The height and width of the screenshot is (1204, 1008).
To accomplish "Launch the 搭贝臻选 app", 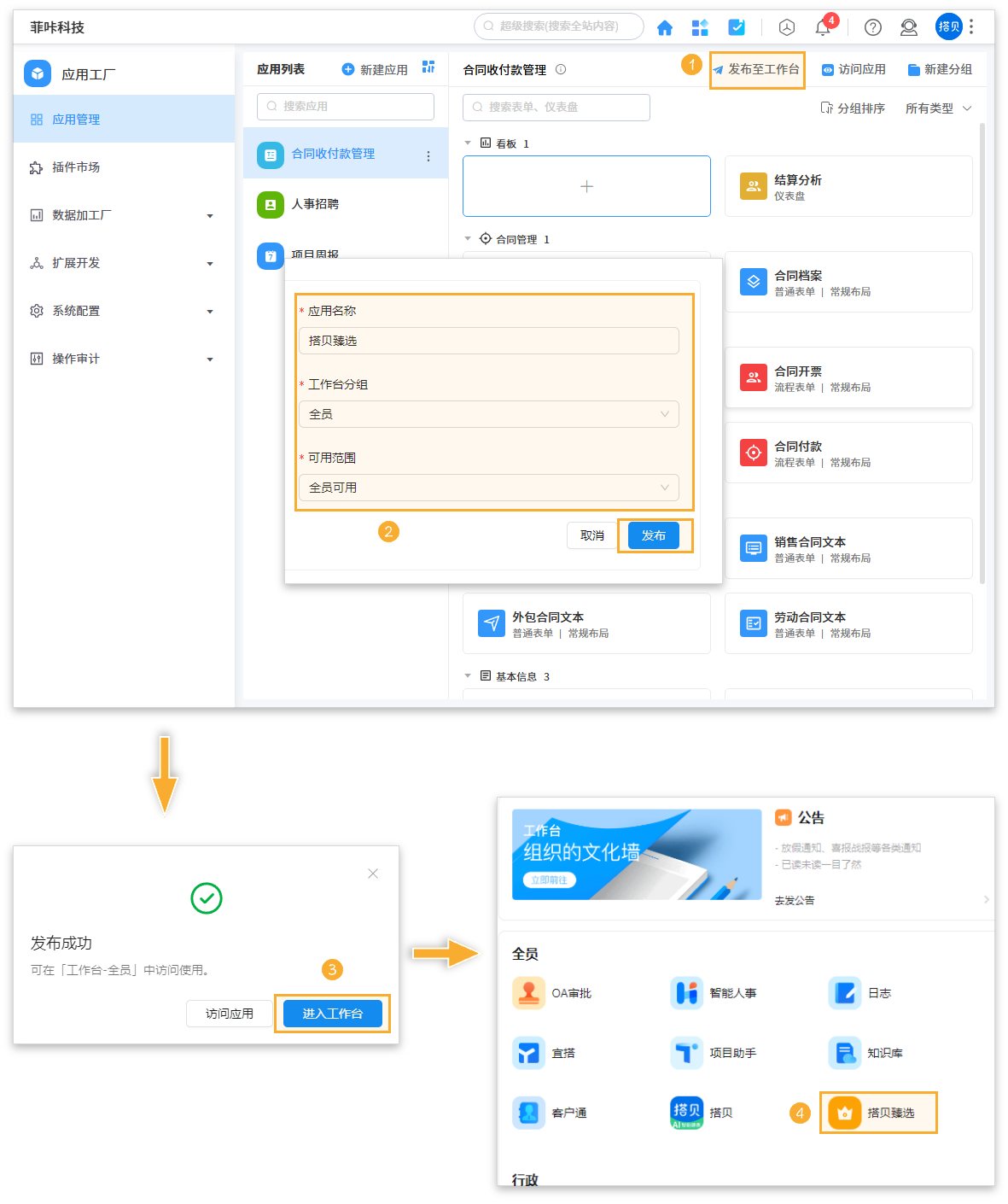I will (x=878, y=1113).
